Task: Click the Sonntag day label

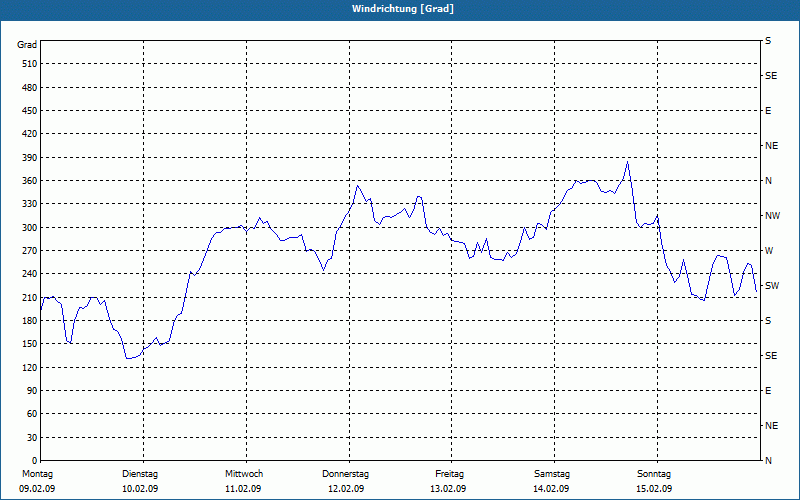Action: pyautogui.click(x=654, y=474)
